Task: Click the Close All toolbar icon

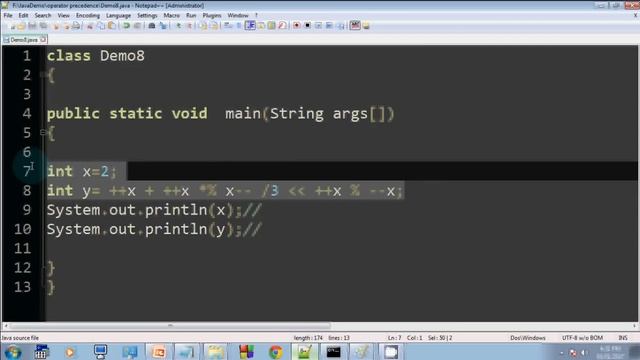Action: (66, 26)
